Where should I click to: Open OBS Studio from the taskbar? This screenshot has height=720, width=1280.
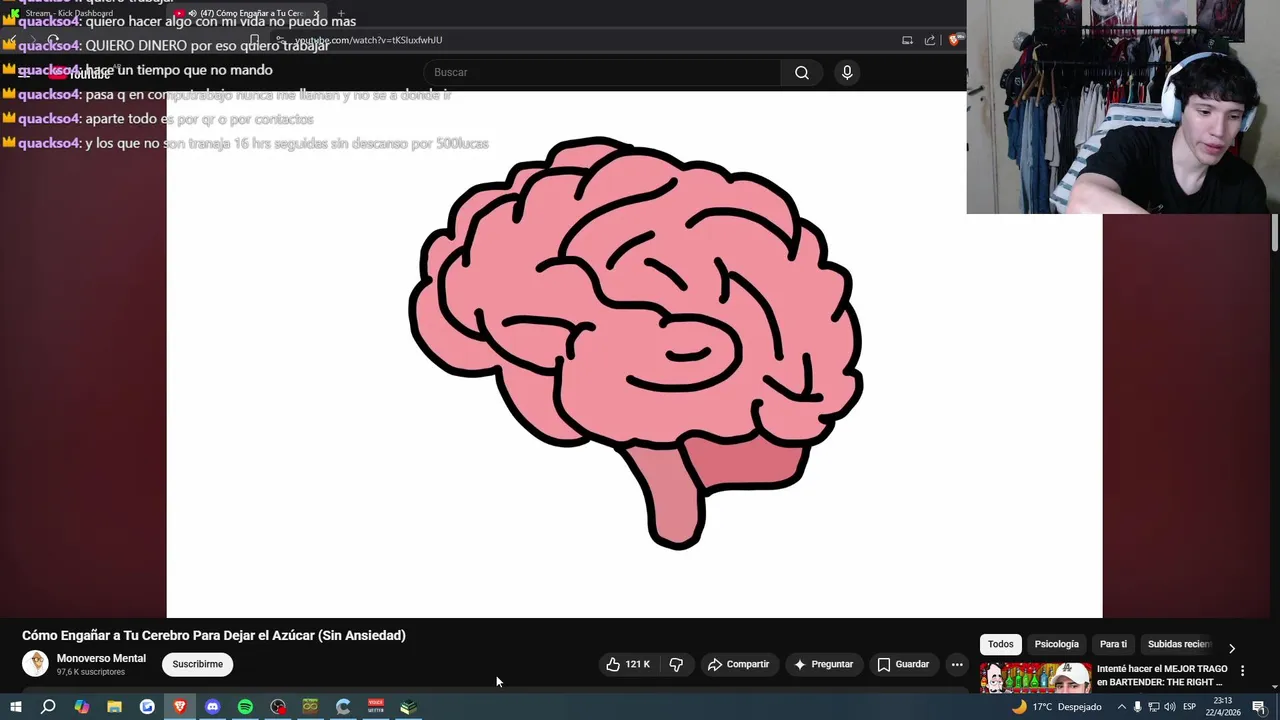click(278, 707)
